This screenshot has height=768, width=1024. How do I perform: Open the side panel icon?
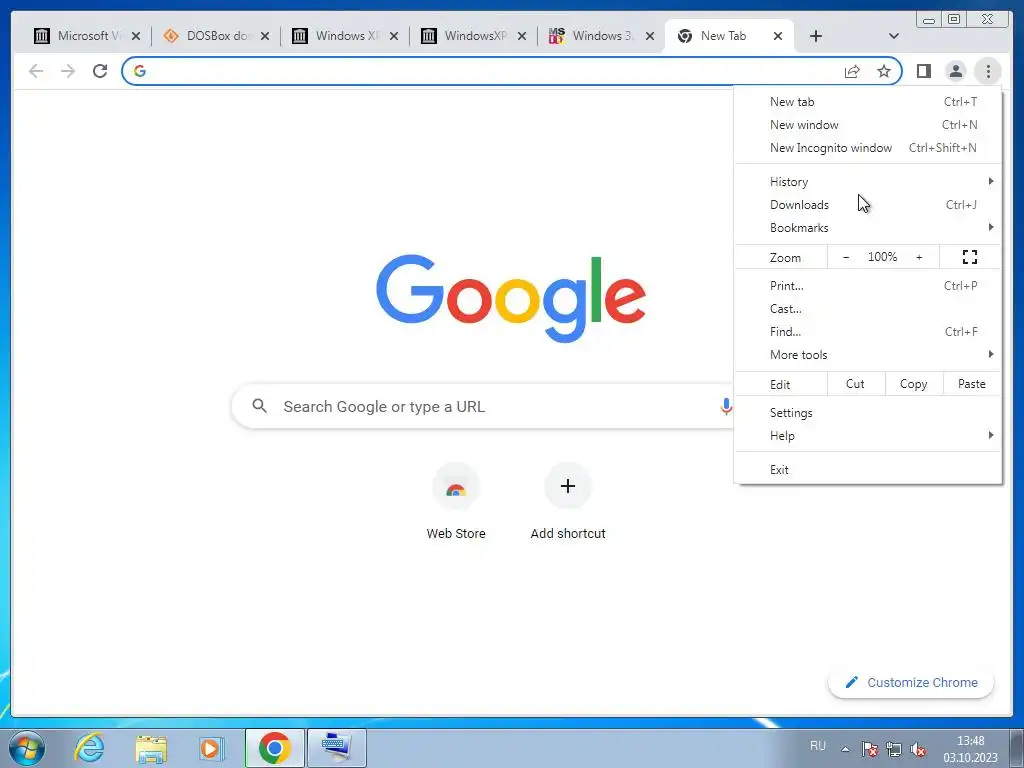pyautogui.click(x=923, y=71)
